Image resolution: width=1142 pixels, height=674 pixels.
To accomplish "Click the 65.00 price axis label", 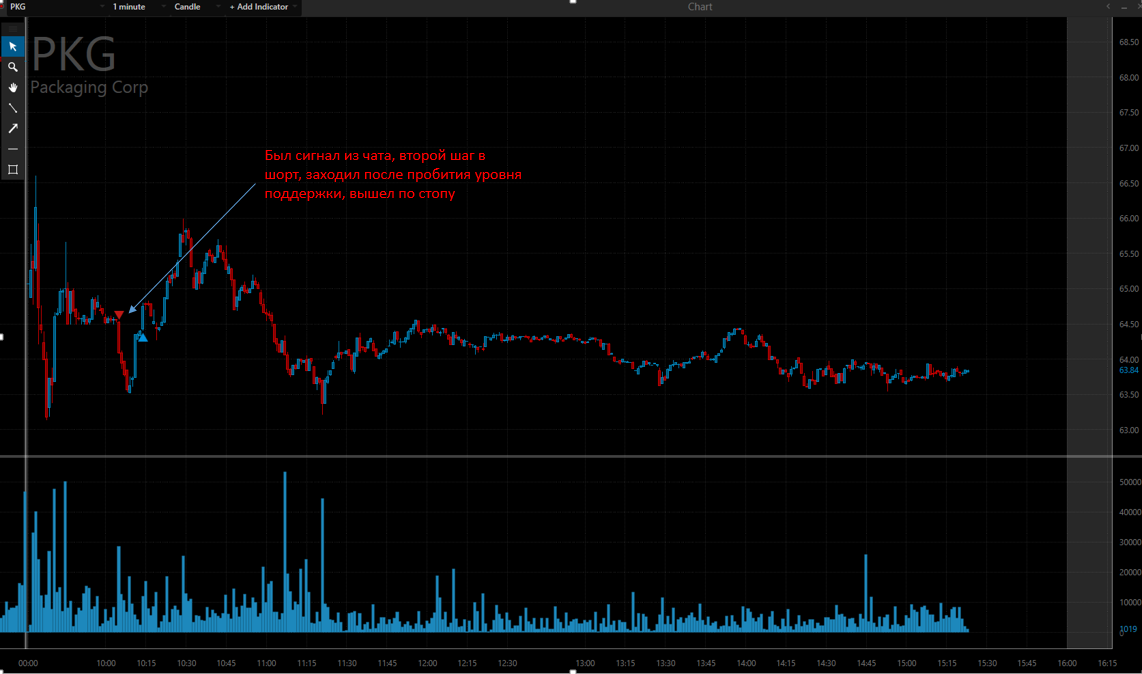I will click(1128, 289).
